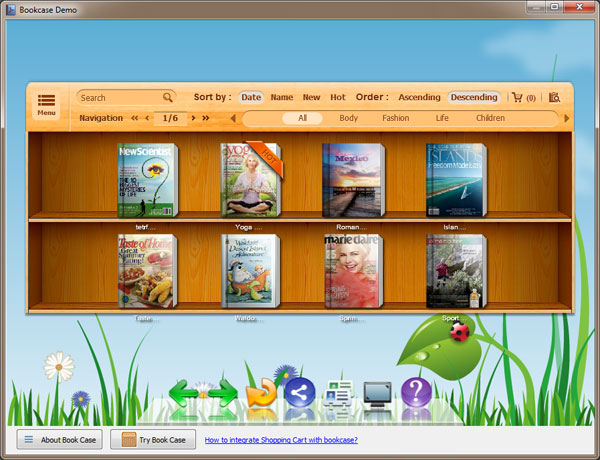This screenshot has height=460, width=600.
Task: Select the Children category tab
Action: pos(491,118)
